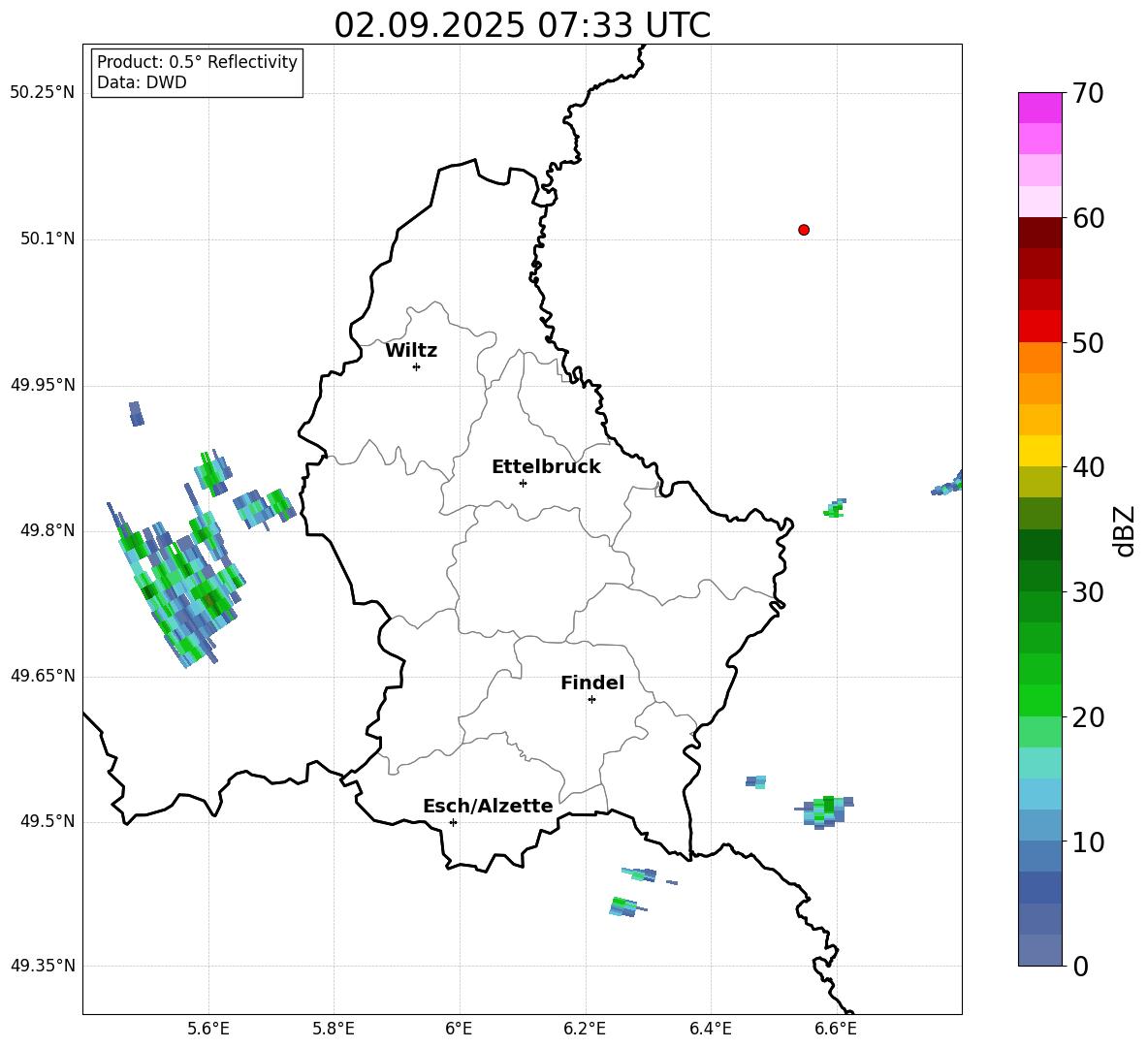The width and height of the screenshot is (1148, 1048).
Task: Select the Findel label
Action: [592, 683]
